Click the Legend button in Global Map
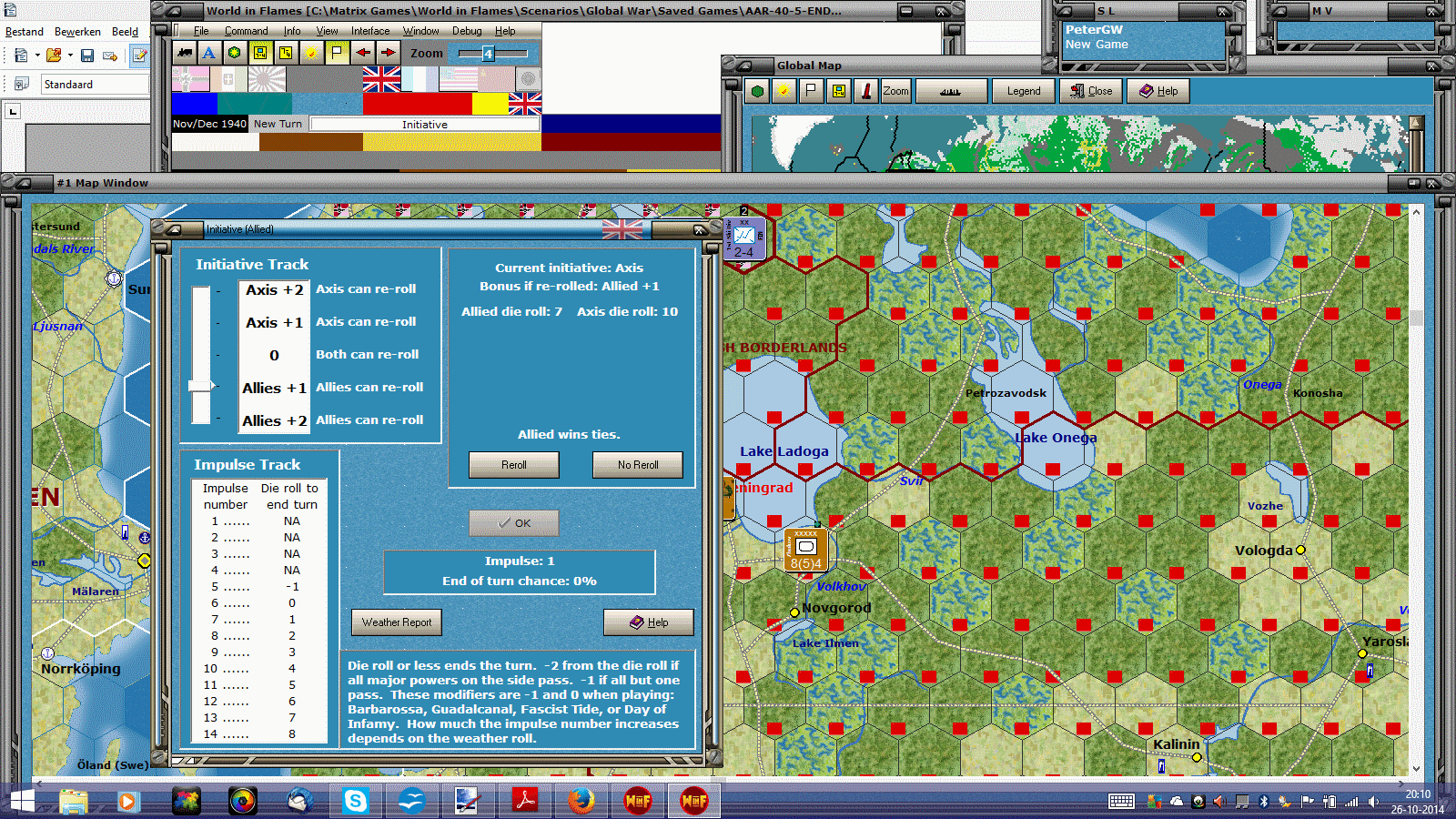 [1024, 91]
